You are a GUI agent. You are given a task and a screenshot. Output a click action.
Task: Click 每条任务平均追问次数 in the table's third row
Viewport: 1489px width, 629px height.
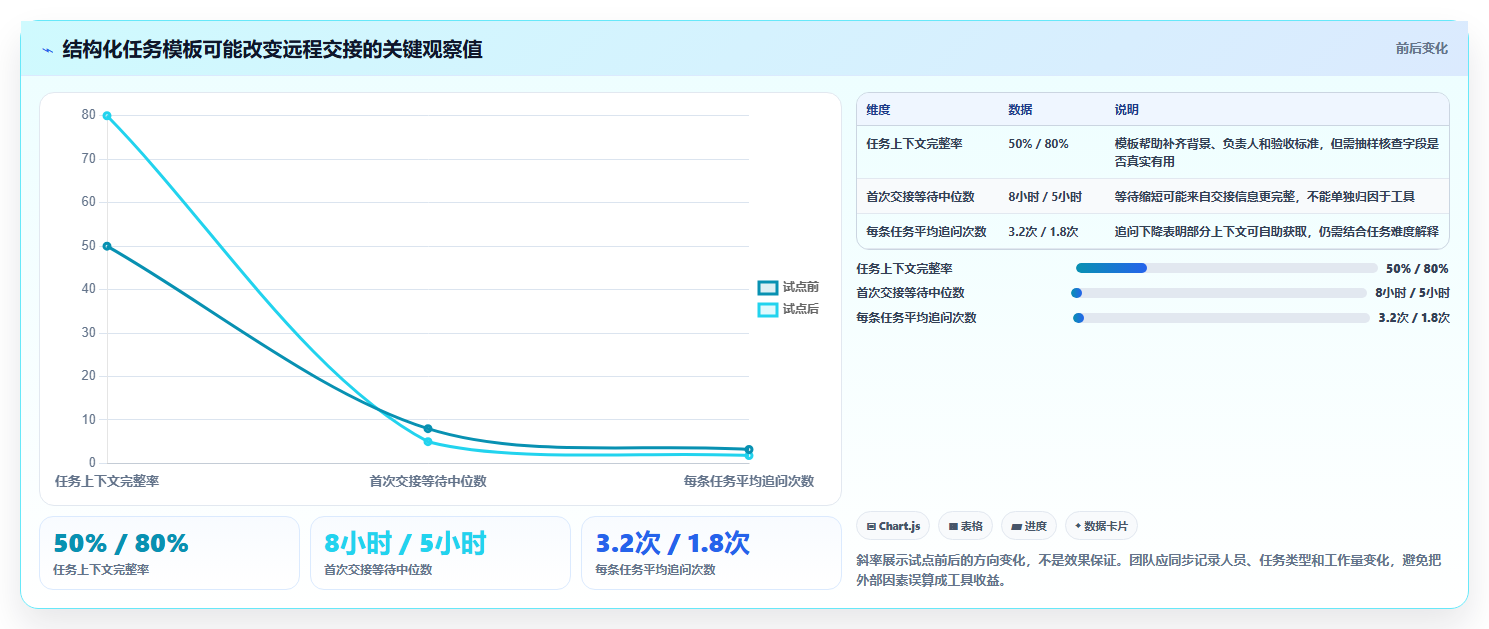click(x=926, y=232)
